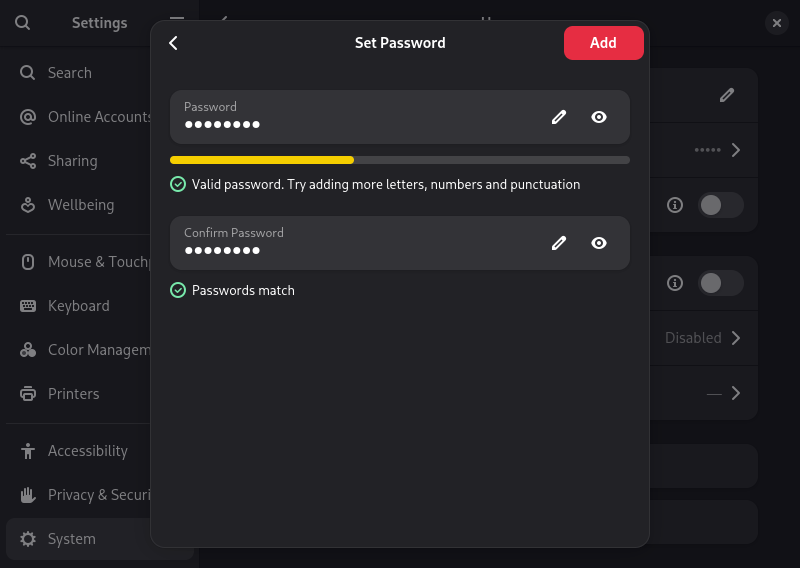Screen dimensions: 800x568
Task: Open the row chevron next to the dash
Action: pyautogui.click(x=736, y=393)
